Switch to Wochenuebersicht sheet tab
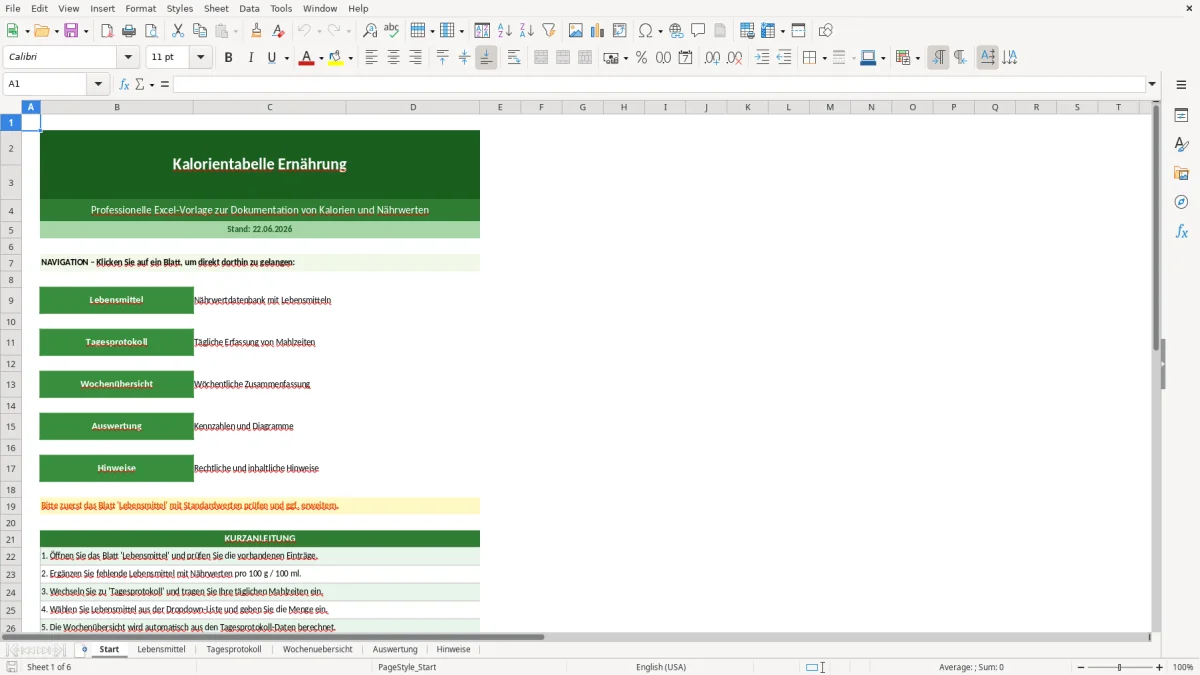 coord(317,649)
